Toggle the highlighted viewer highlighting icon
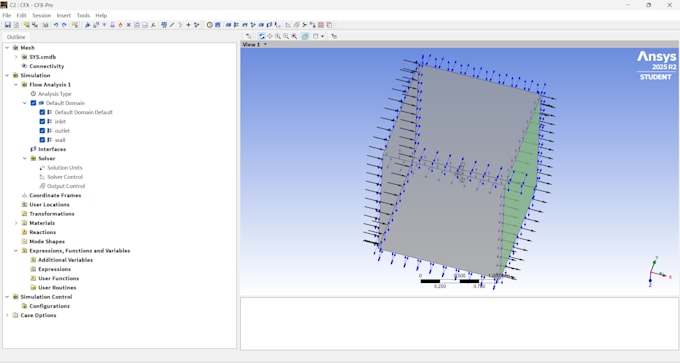The image size is (680, 363). (305, 36)
